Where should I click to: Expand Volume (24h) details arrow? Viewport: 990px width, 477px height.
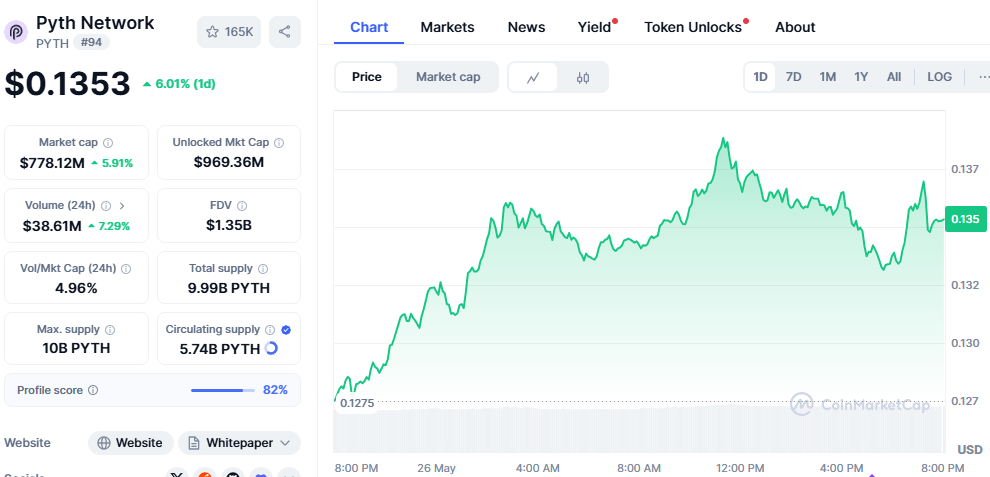tap(122, 205)
